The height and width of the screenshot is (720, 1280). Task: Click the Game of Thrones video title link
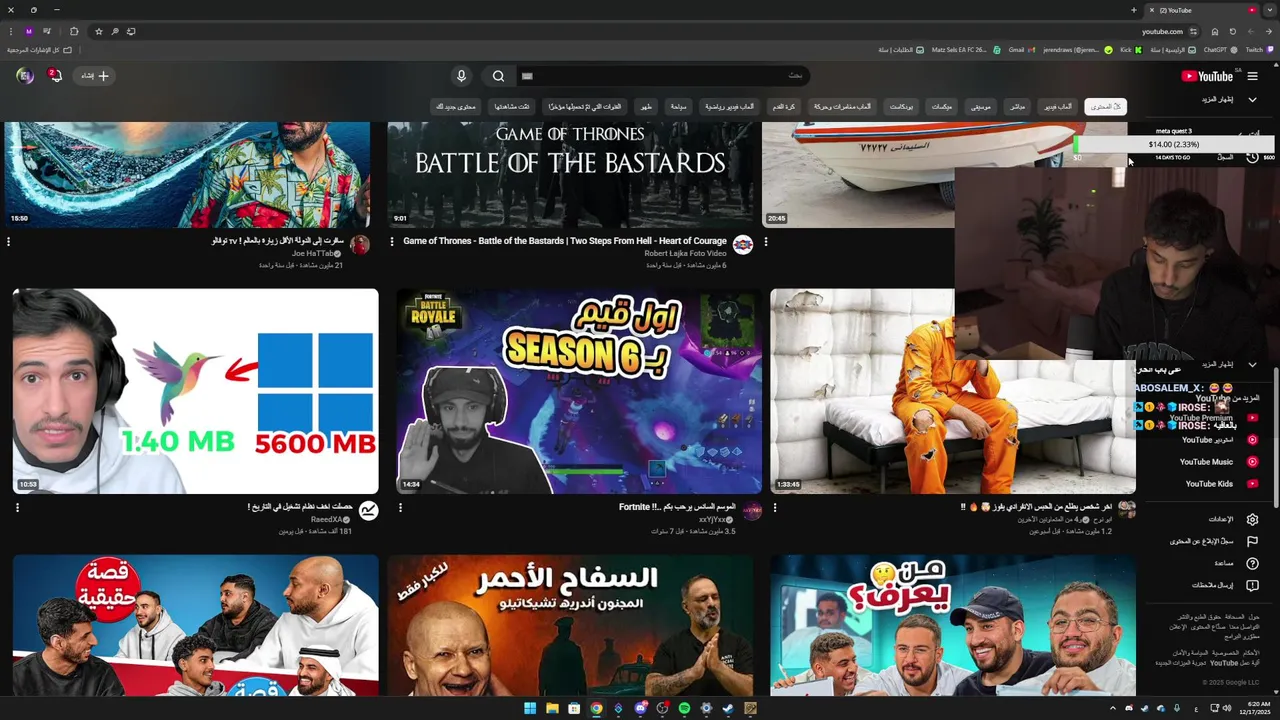pos(565,241)
